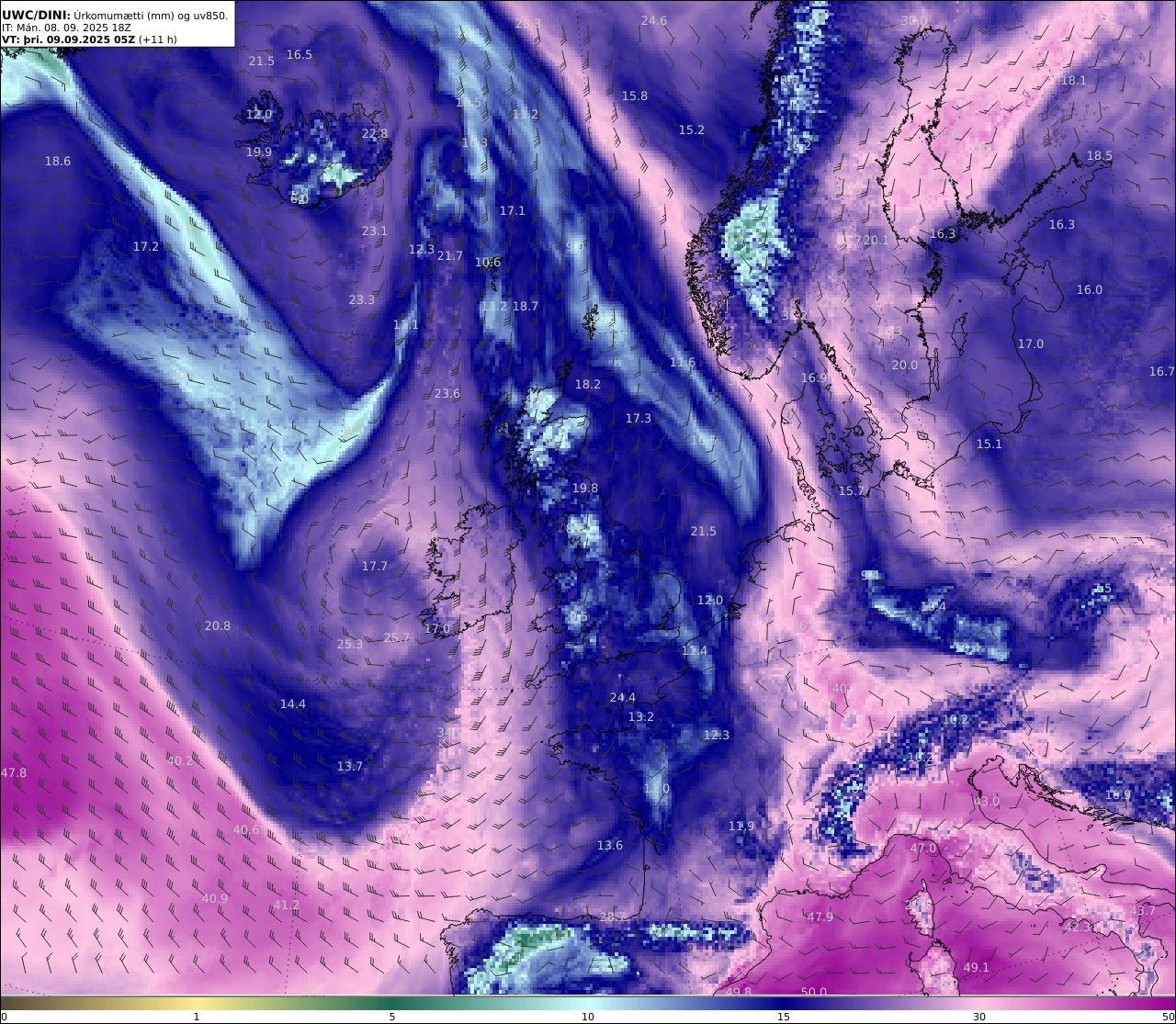Image resolution: width=1176 pixels, height=1024 pixels.
Task: Click the 16.7 value at the right edge
Action: click(1162, 371)
